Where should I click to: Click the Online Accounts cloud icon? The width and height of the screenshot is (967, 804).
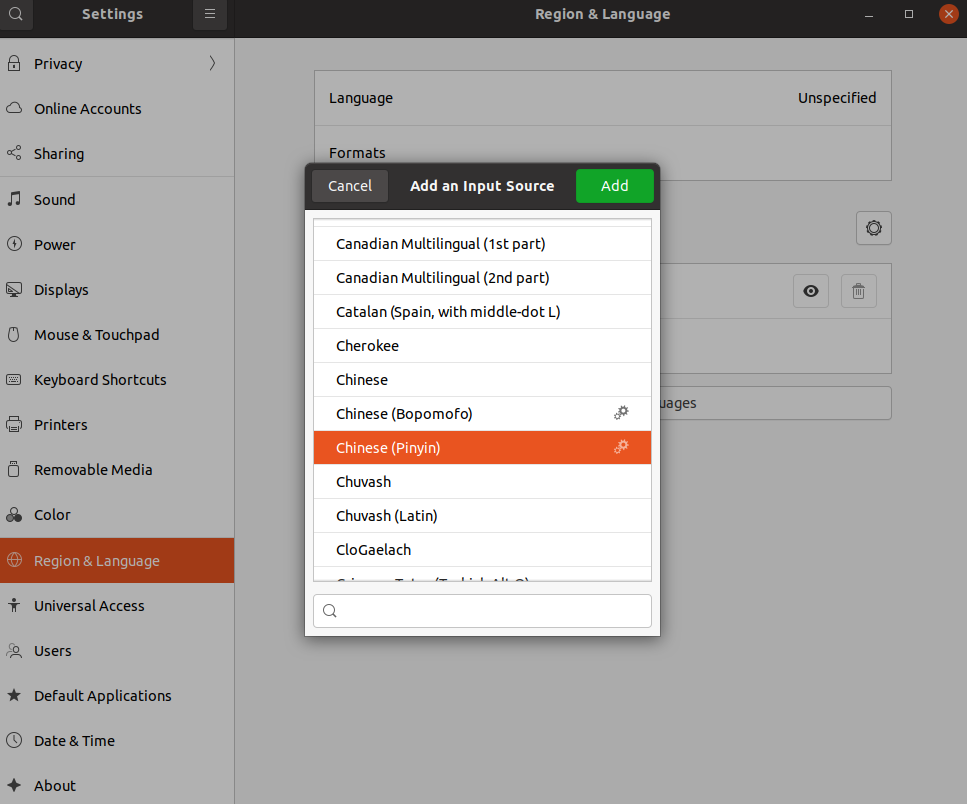tap(14, 109)
